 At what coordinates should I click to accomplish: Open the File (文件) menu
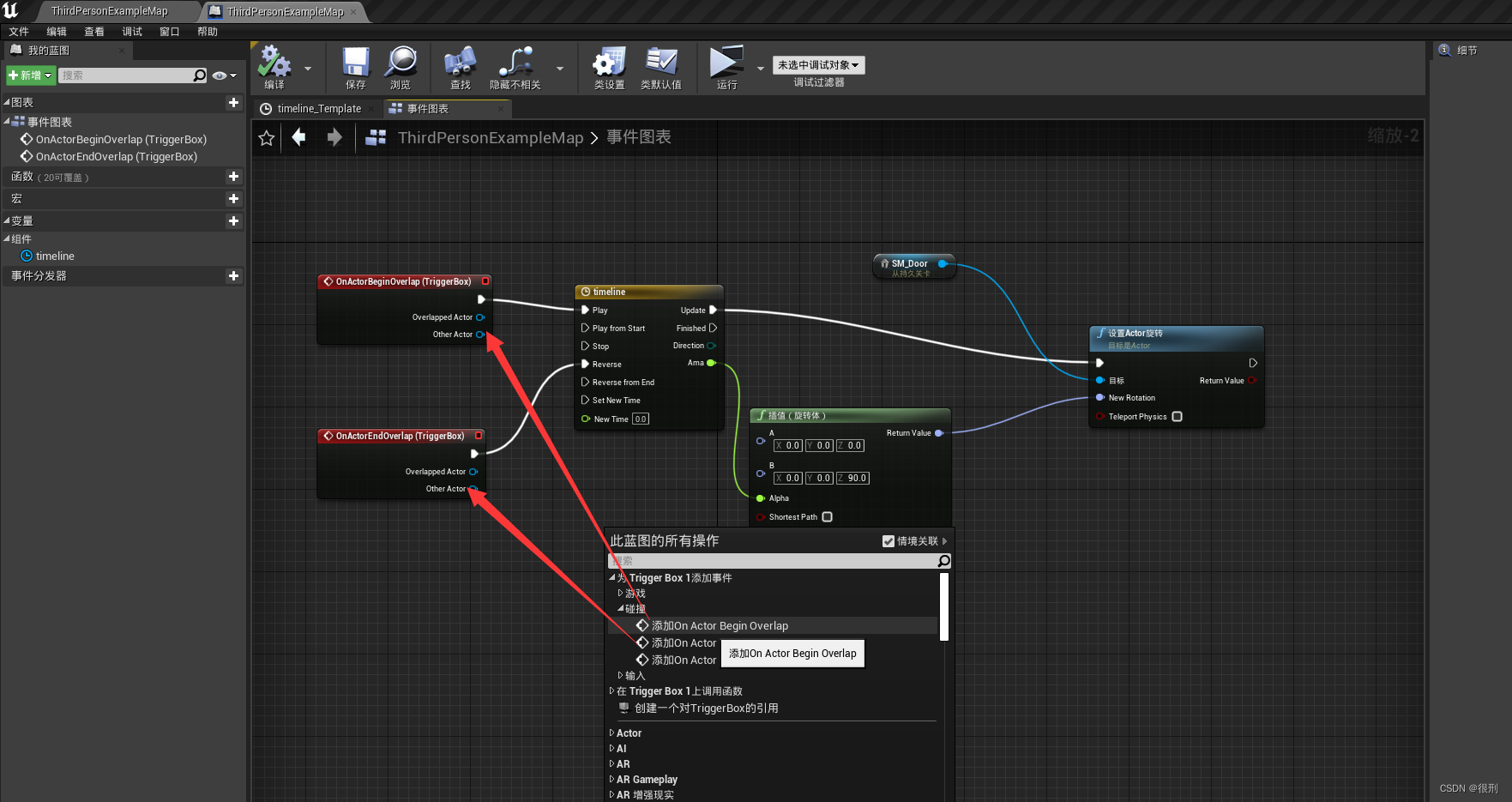coord(19,32)
